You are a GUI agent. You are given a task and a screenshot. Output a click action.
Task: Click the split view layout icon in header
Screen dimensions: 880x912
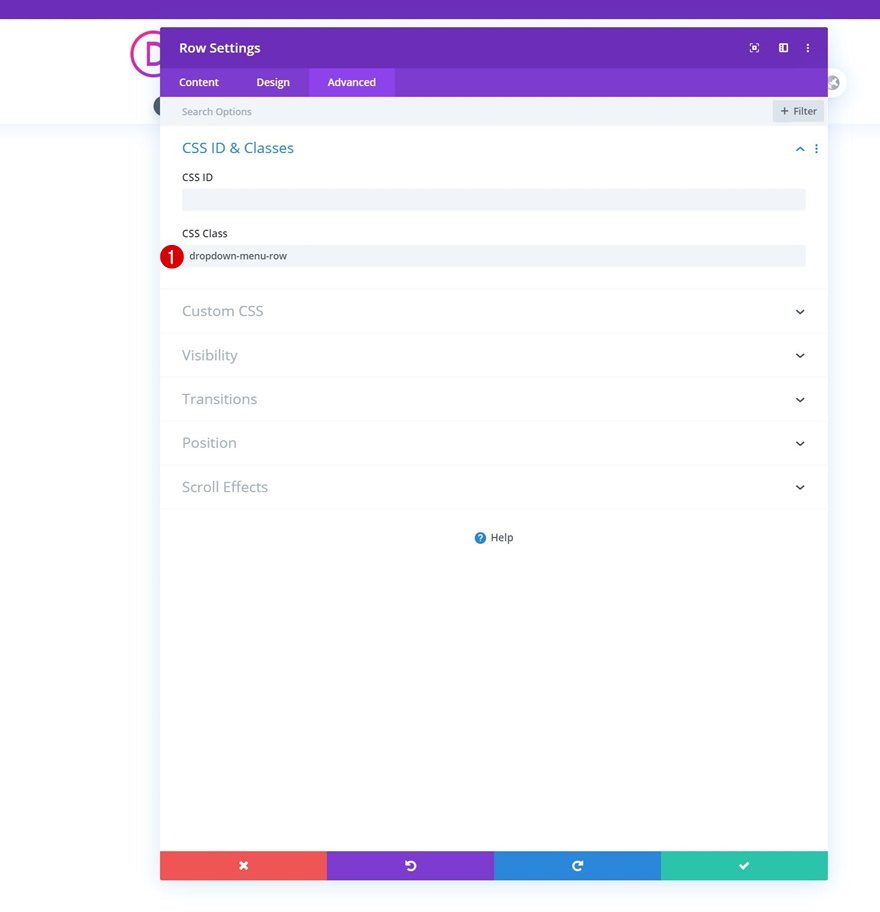click(782, 47)
